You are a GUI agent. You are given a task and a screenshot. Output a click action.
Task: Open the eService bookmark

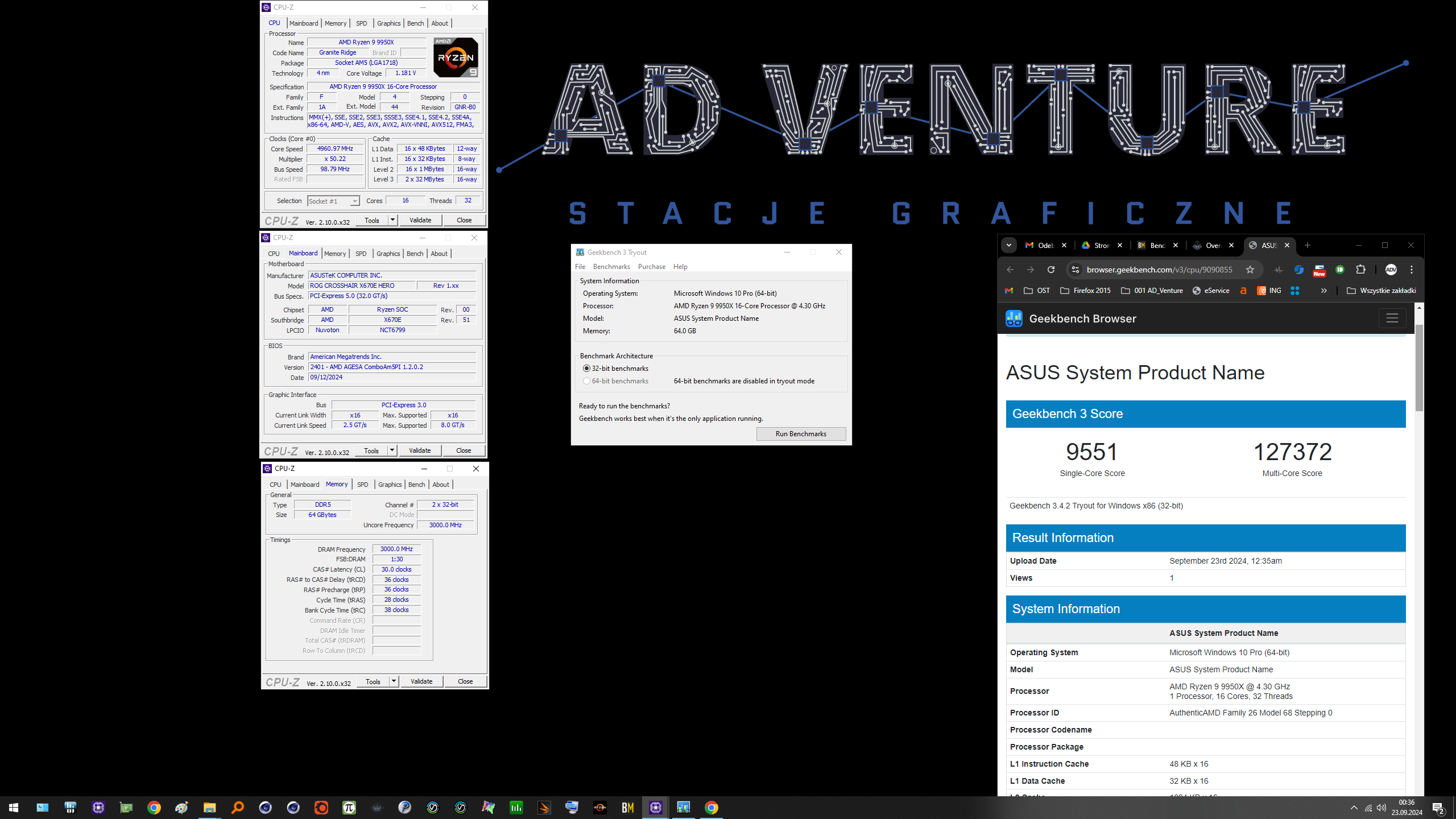point(1211,291)
